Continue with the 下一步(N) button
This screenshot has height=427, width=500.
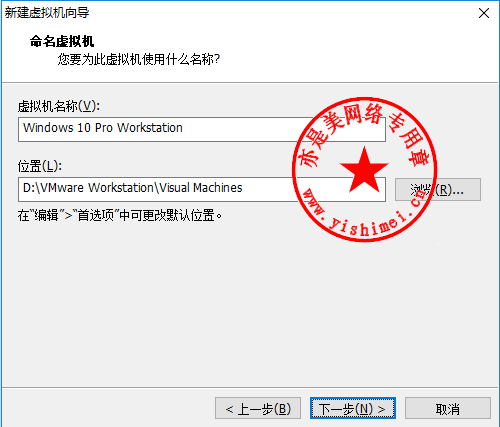353,408
